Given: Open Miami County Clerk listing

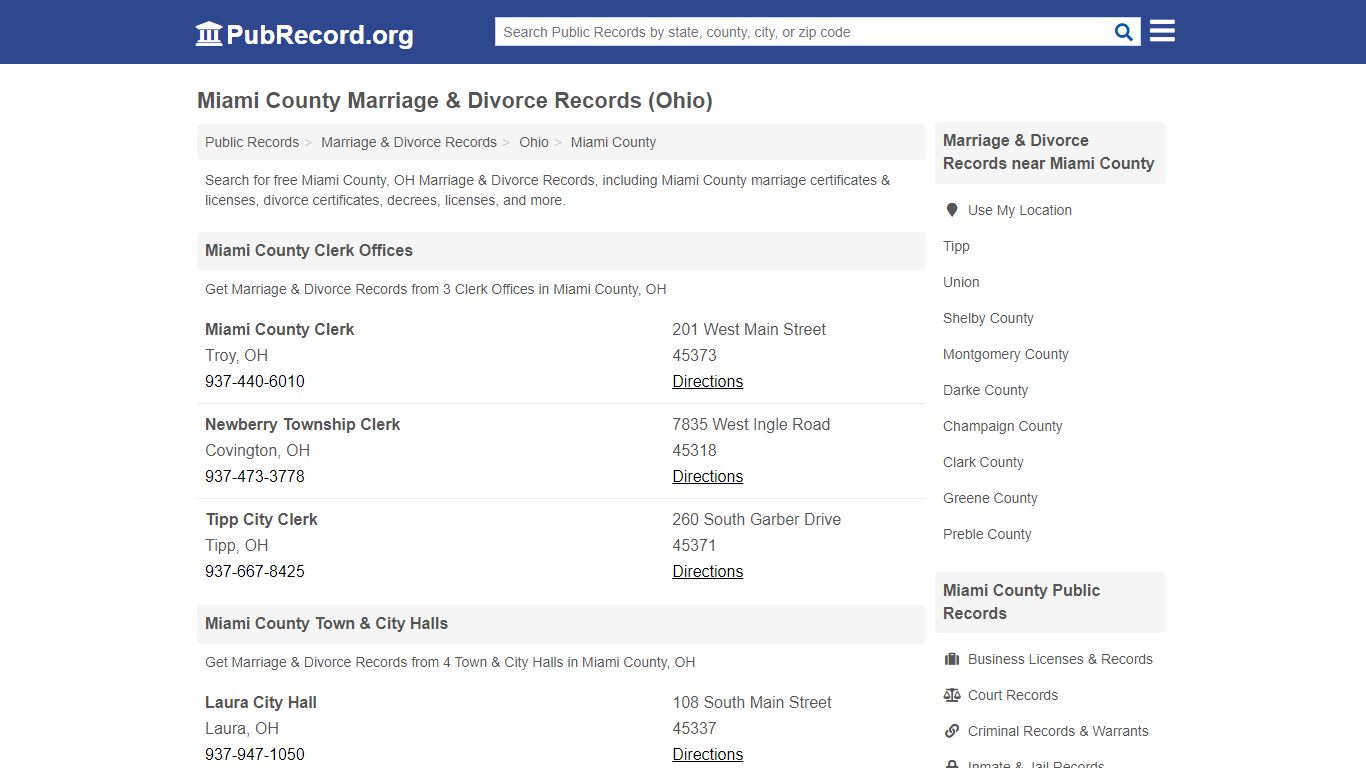Looking at the screenshot, I should point(280,329).
